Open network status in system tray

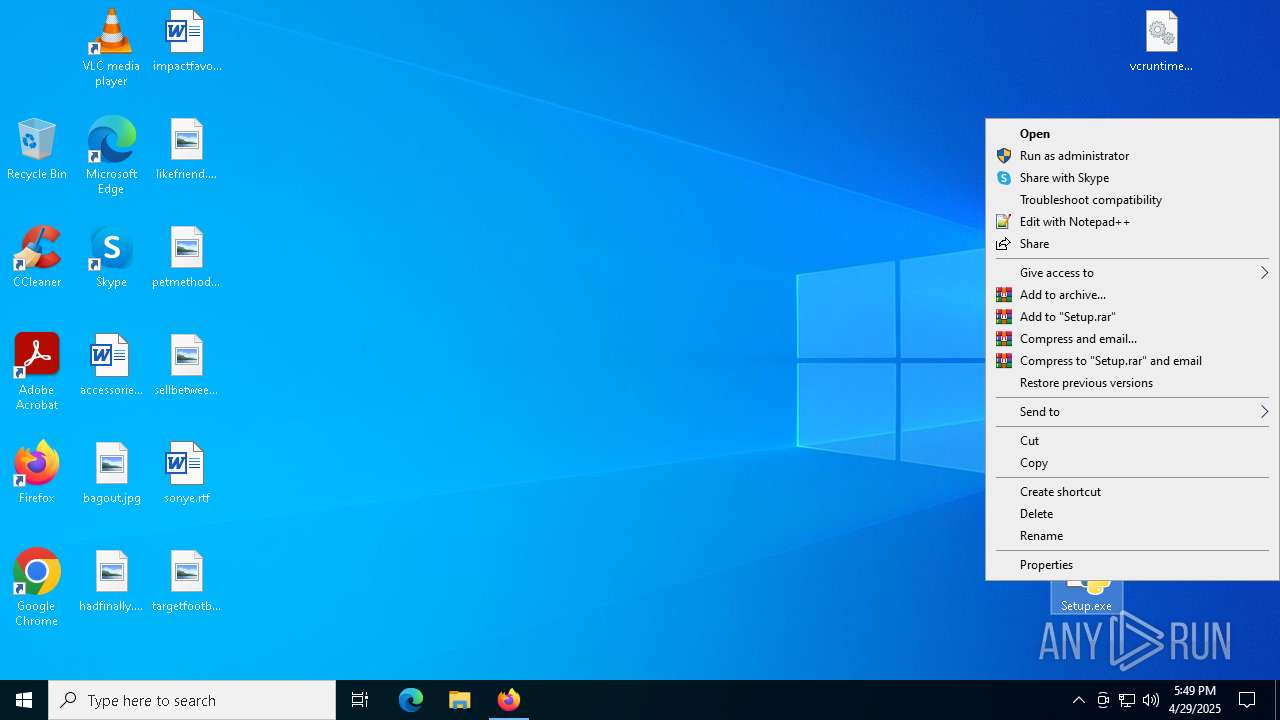[x=1127, y=700]
